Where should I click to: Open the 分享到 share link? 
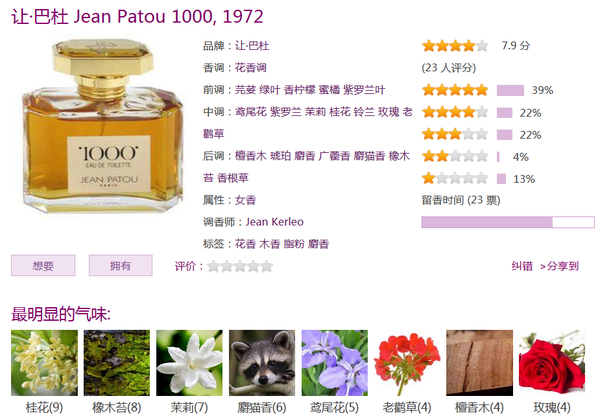[559, 266]
